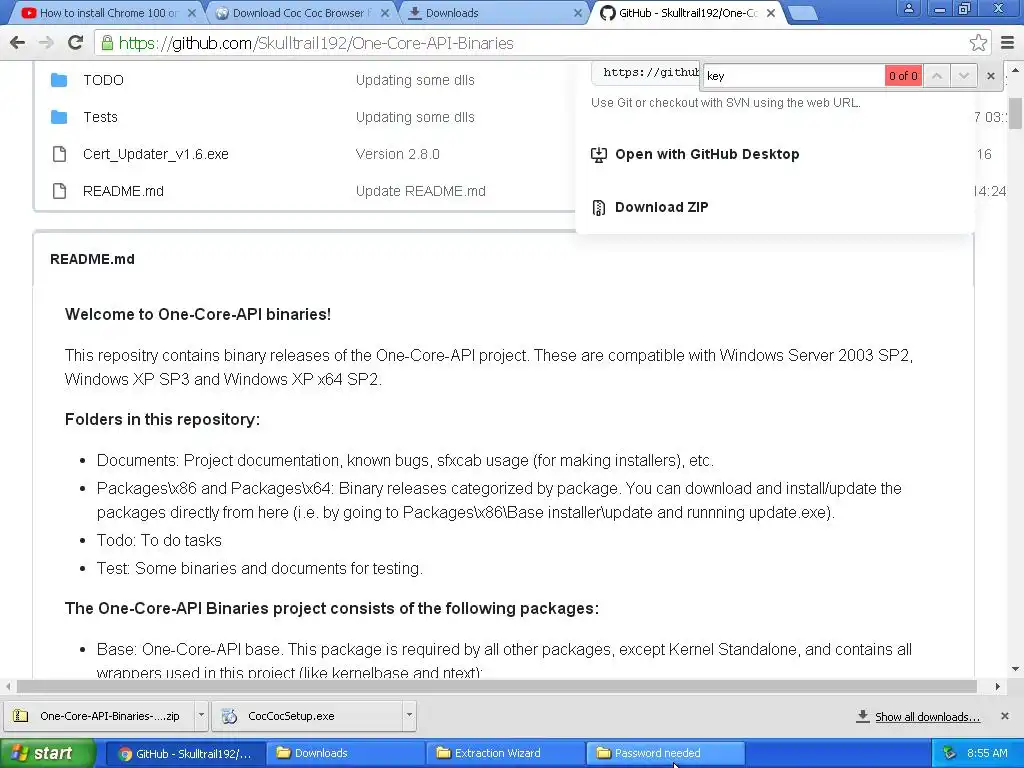Click Update README.md commit message

(421, 191)
